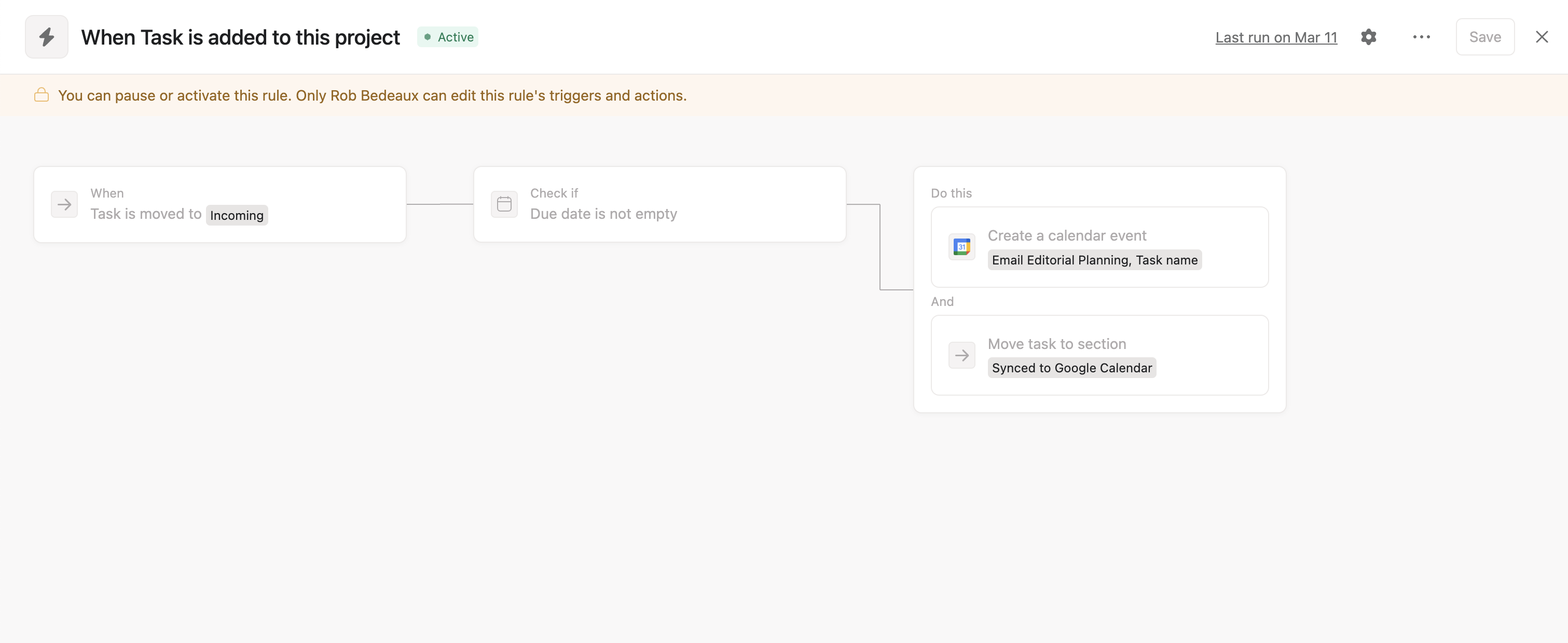
Task: Click the Do this heading
Action: point(951,193)
